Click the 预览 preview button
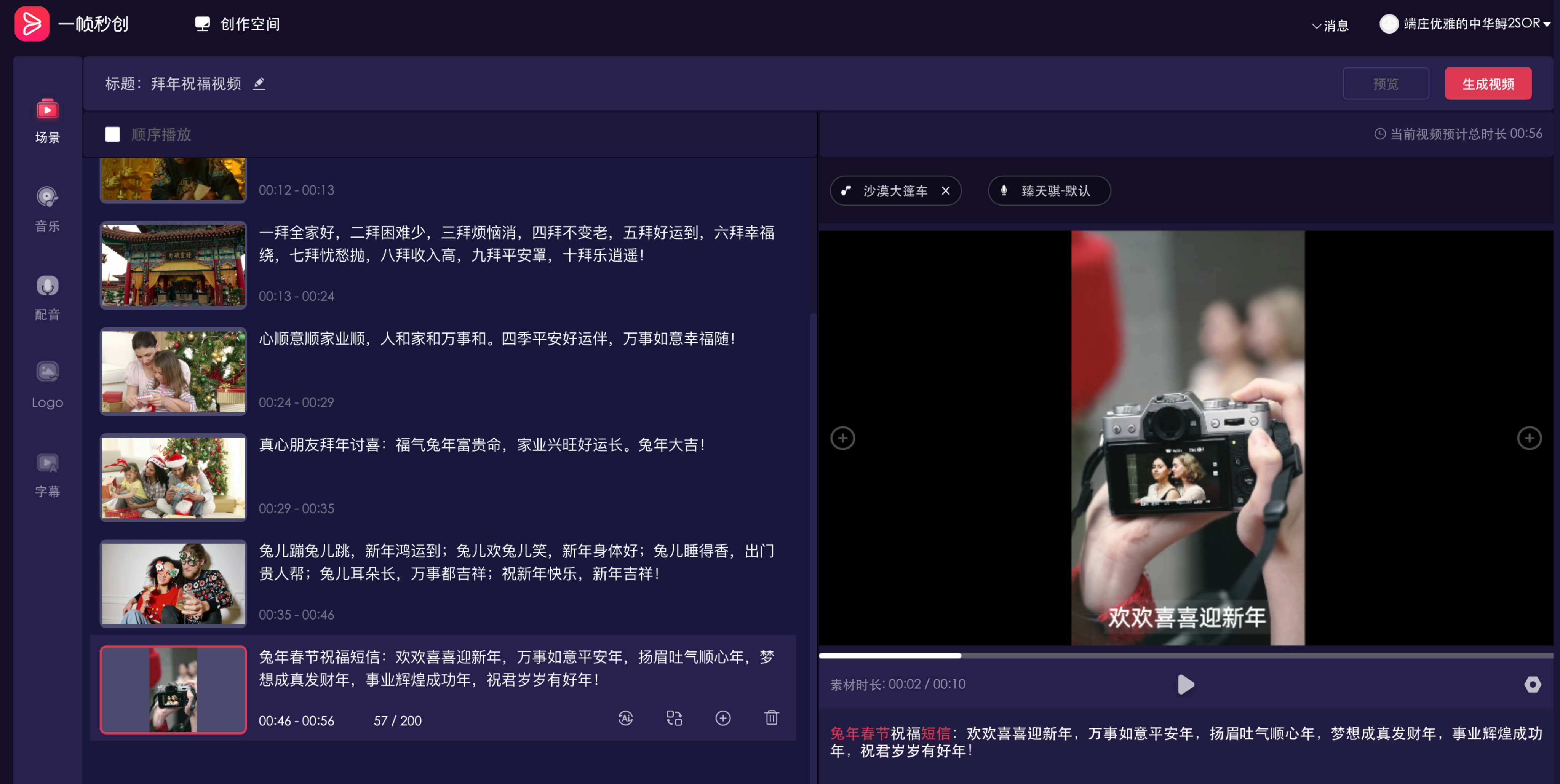Screen dimensions: 1560x784 (1385, 83)
